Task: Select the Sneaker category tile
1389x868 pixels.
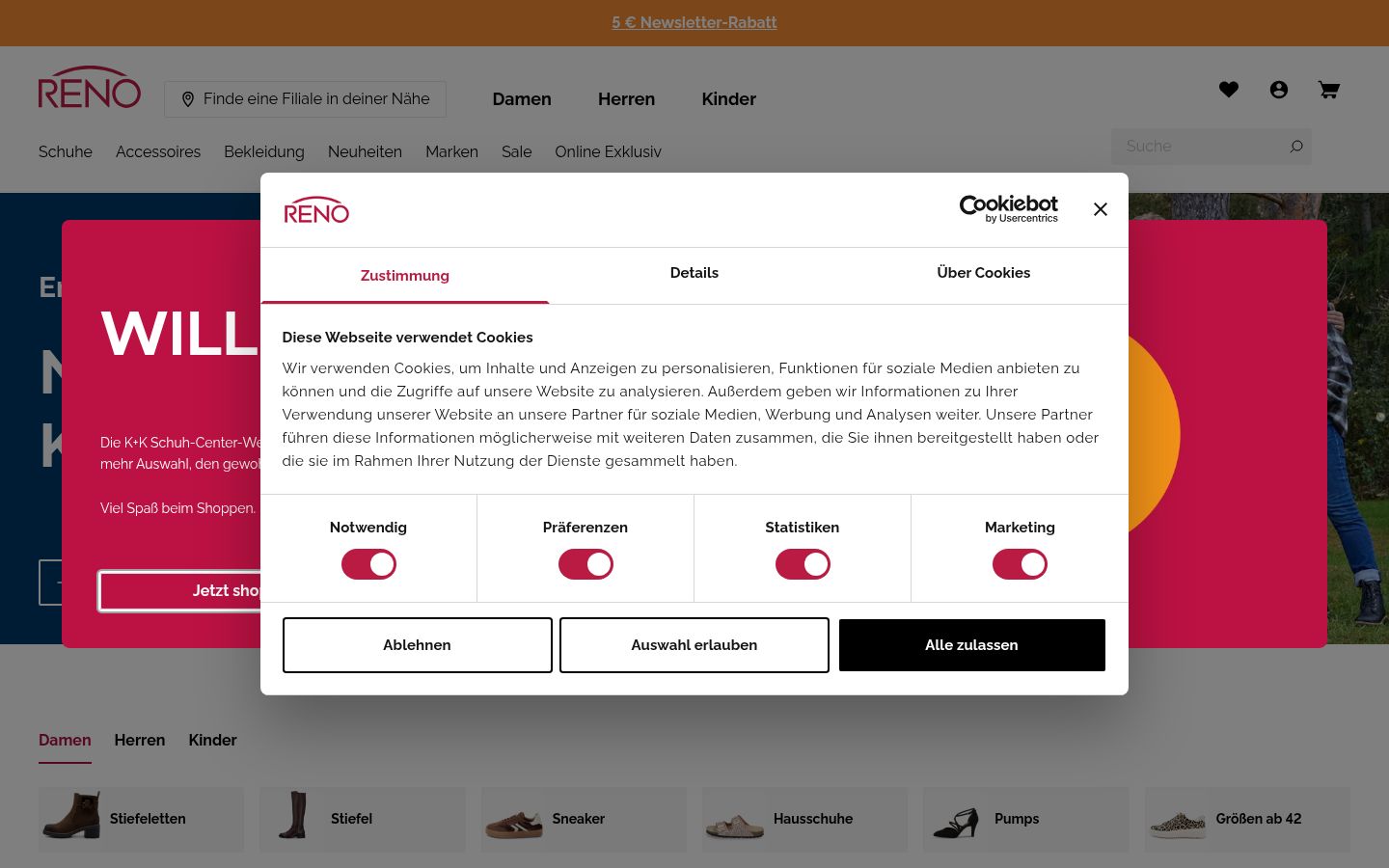Action: pos(584,819)
